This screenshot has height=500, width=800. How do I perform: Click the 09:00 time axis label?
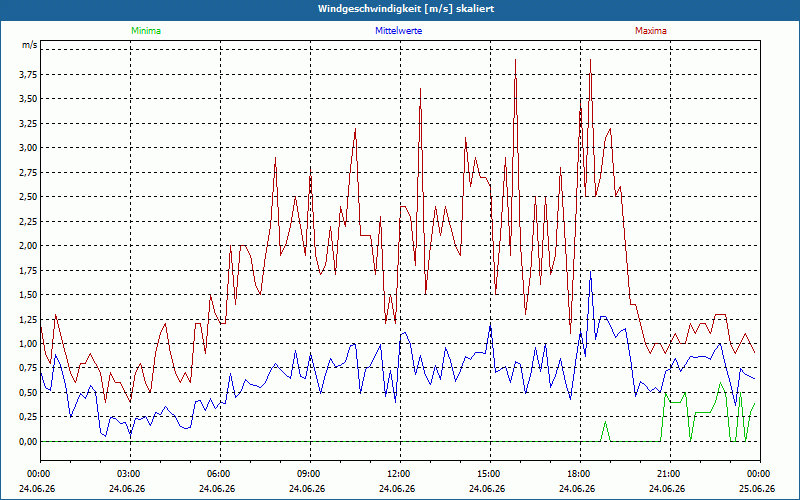[310, 474]
